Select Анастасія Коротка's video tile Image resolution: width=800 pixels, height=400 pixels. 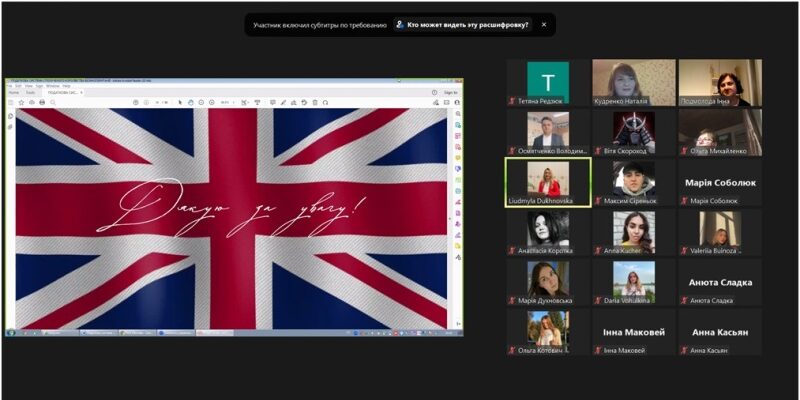548,232
